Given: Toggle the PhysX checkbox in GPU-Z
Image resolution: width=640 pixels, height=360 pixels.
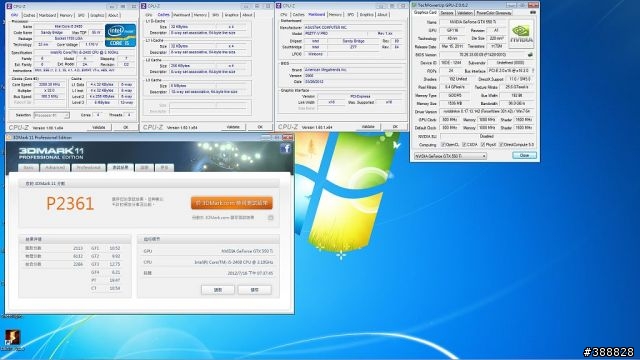Looking at the screenshot, I should 483,144.
